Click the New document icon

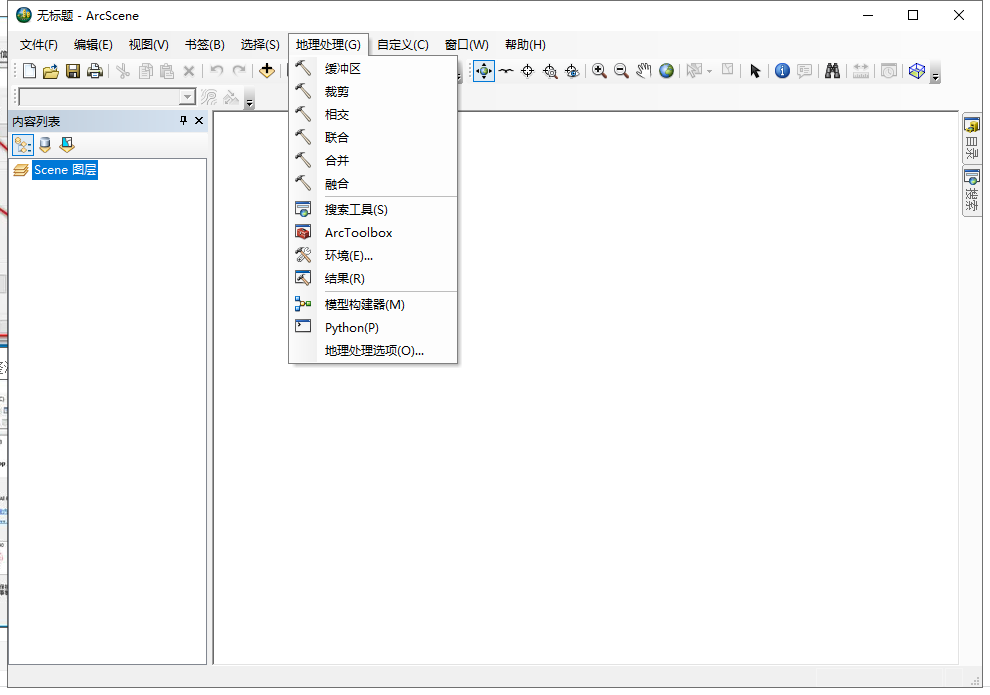(29, 71)
